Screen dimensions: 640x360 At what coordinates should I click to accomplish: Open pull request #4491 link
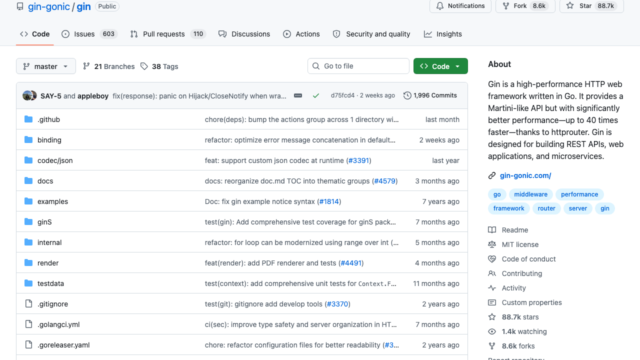(351, 263)
